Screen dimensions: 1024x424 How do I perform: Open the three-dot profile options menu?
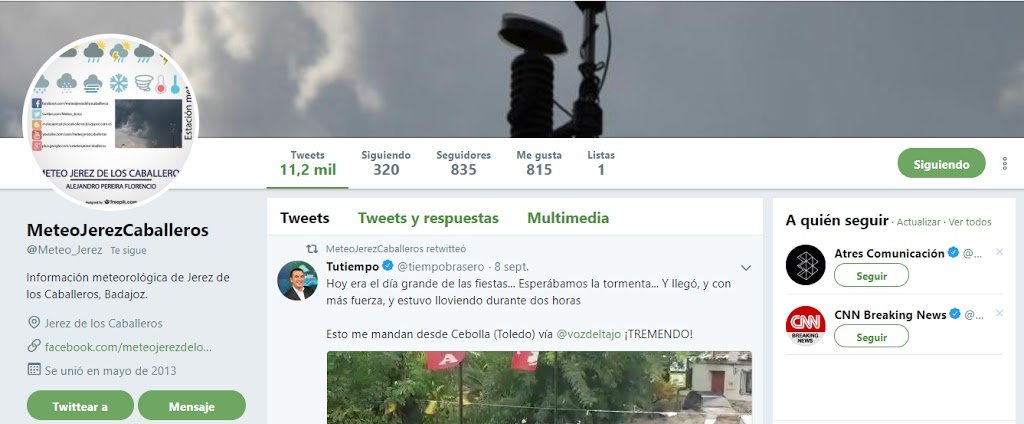pos(1004,163)
